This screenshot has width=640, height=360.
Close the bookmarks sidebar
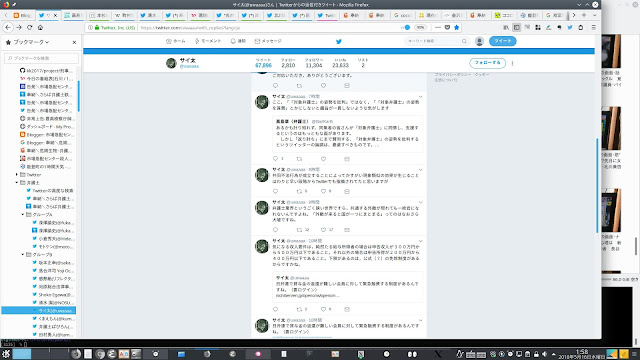74,42
